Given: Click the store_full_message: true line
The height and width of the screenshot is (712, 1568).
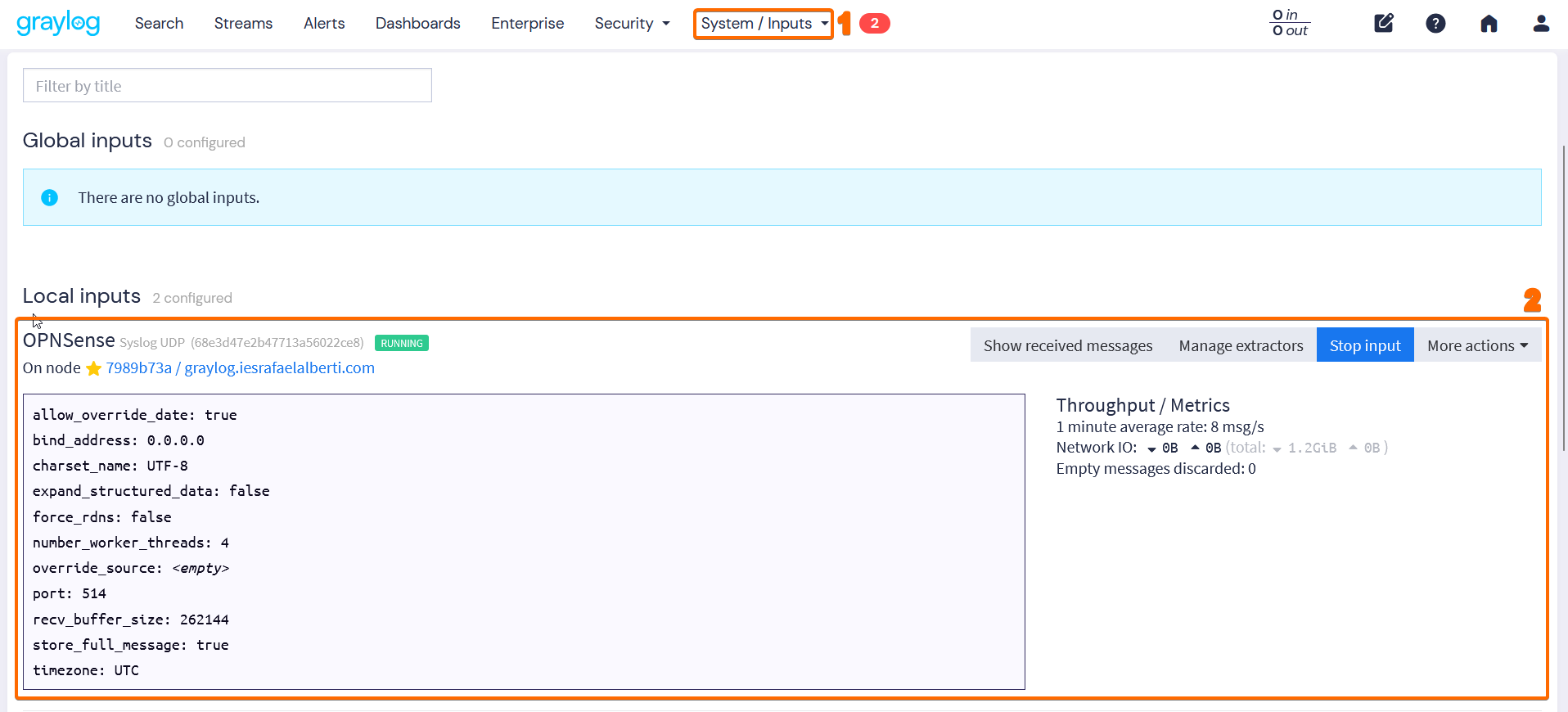Looking at the screenshot, I should point(131,645).
